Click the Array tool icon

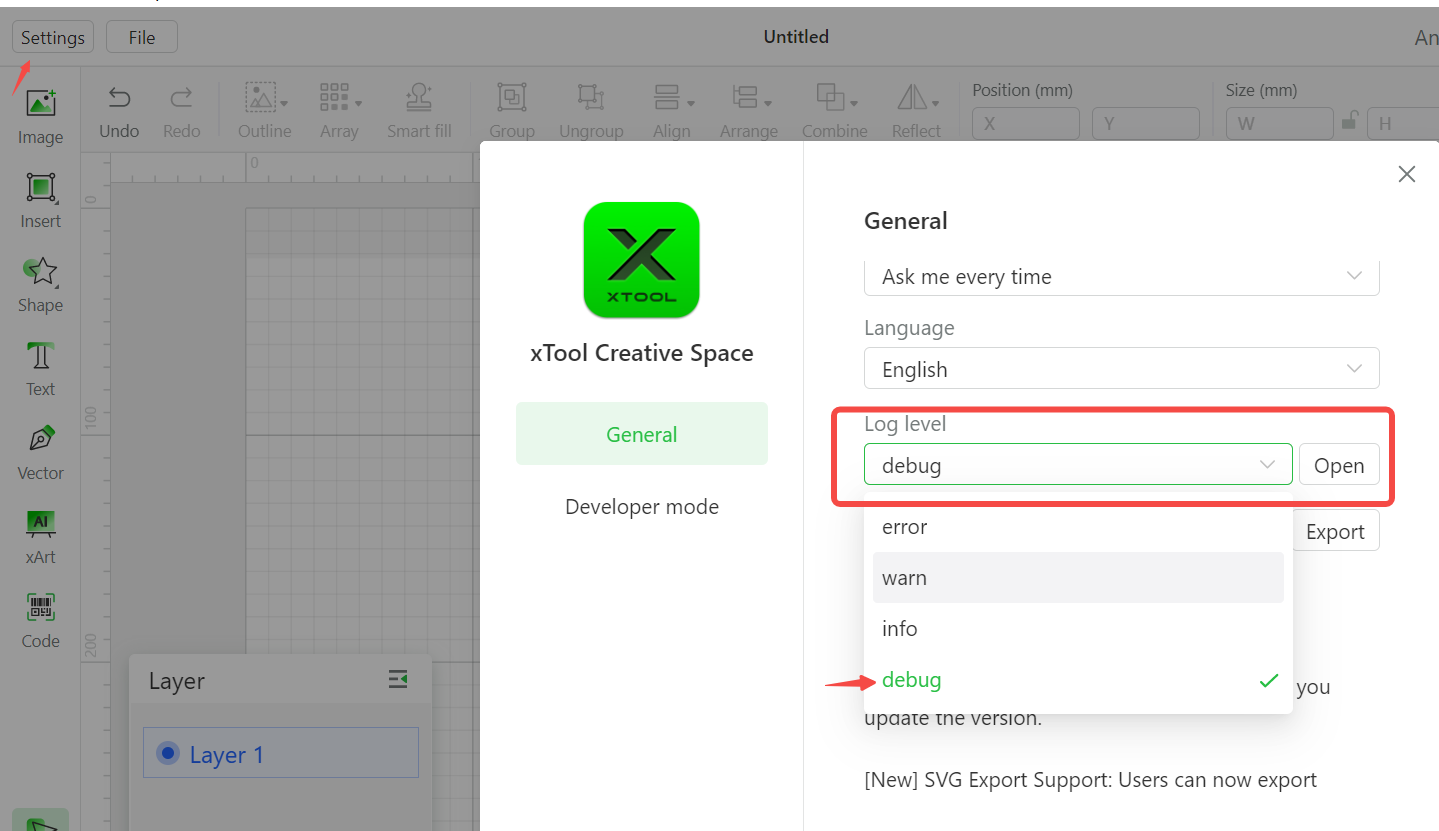[x=333, y=97]
